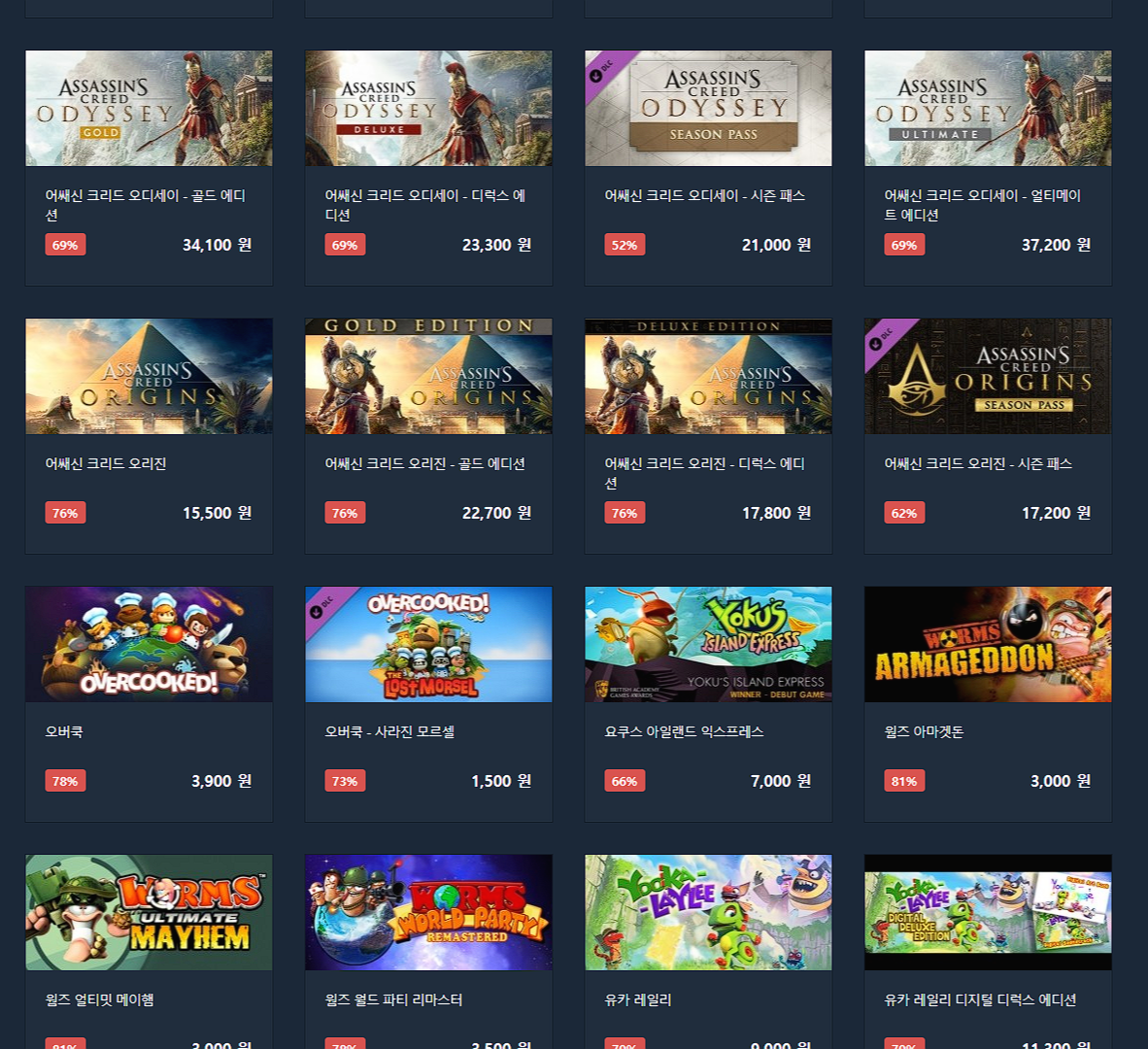The image size is (1148, 1049).
Task: Open Yoku's Island Express banner
Action: point(709,644)
